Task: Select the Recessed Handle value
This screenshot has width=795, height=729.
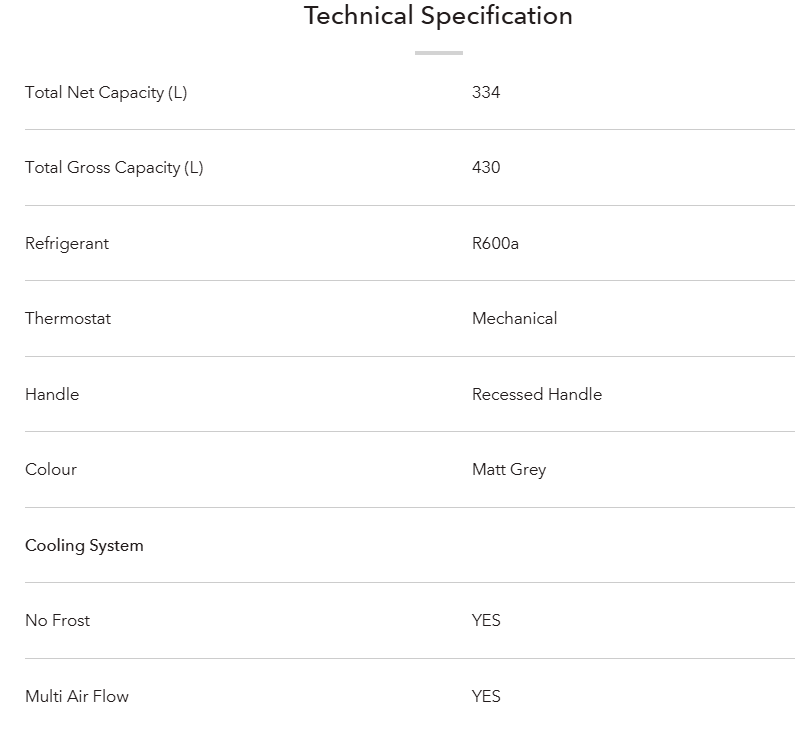Action: pos(537,395)
